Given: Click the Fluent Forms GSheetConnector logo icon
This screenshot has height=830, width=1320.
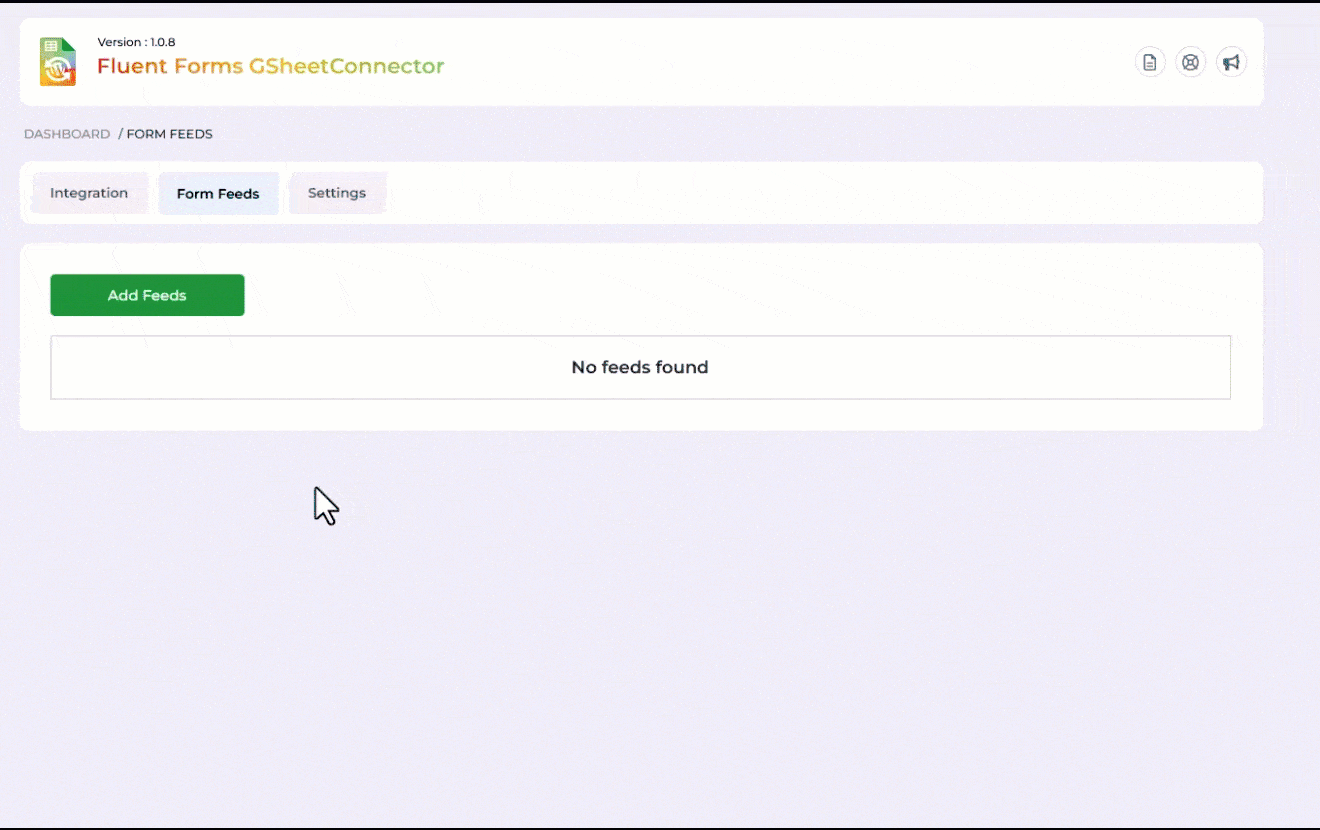Looking at the screenshot, I should [x=58, y=62].
